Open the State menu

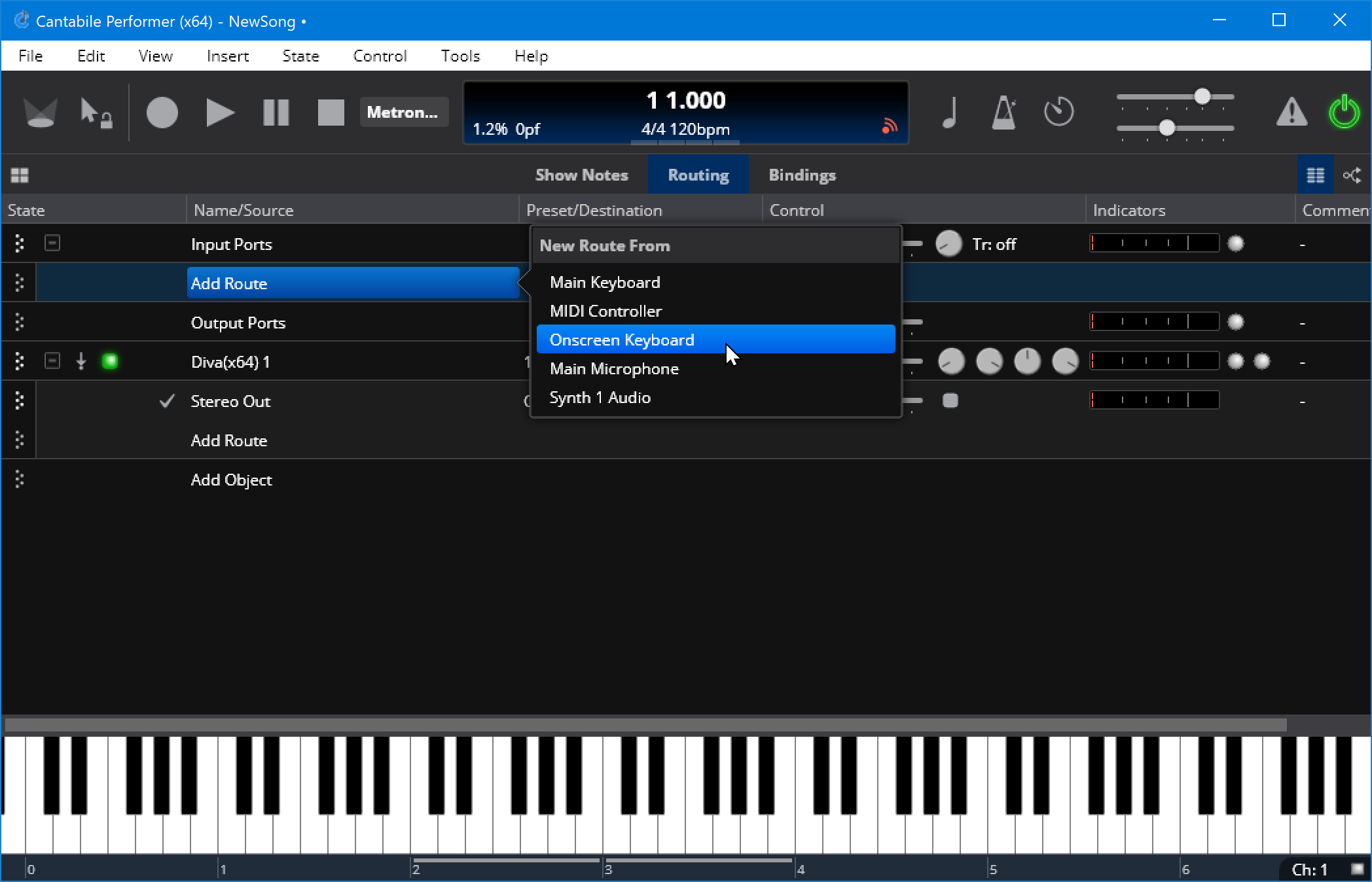click(x=300, y=56)
